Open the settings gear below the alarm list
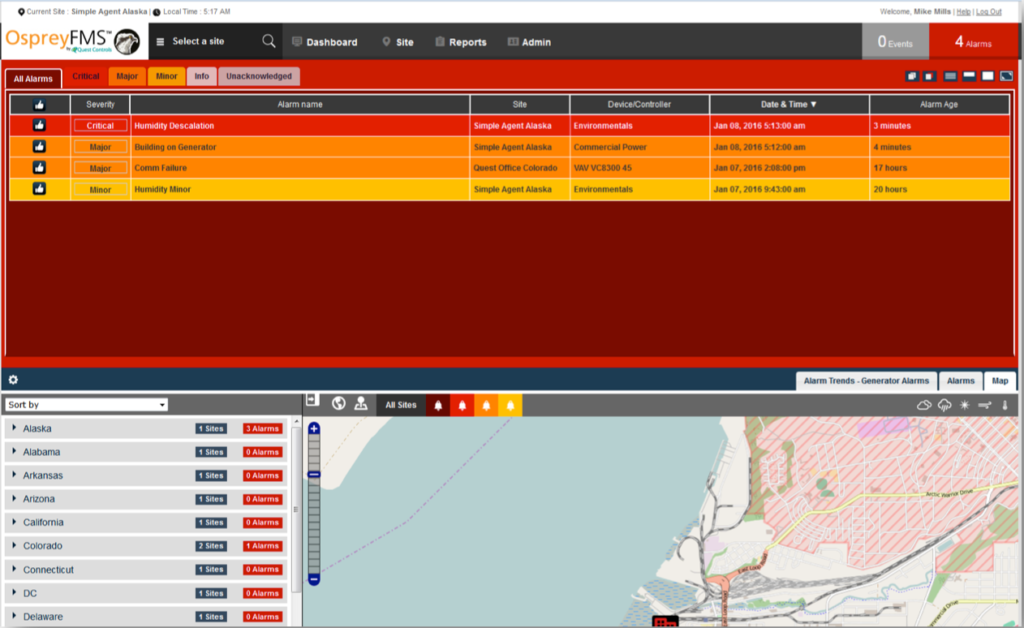This screenshot has height=628, width=1024. (x=13, y=379)
